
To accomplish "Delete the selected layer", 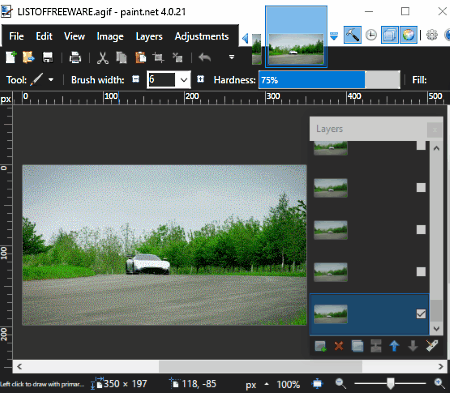I will [x=339, y=346].
